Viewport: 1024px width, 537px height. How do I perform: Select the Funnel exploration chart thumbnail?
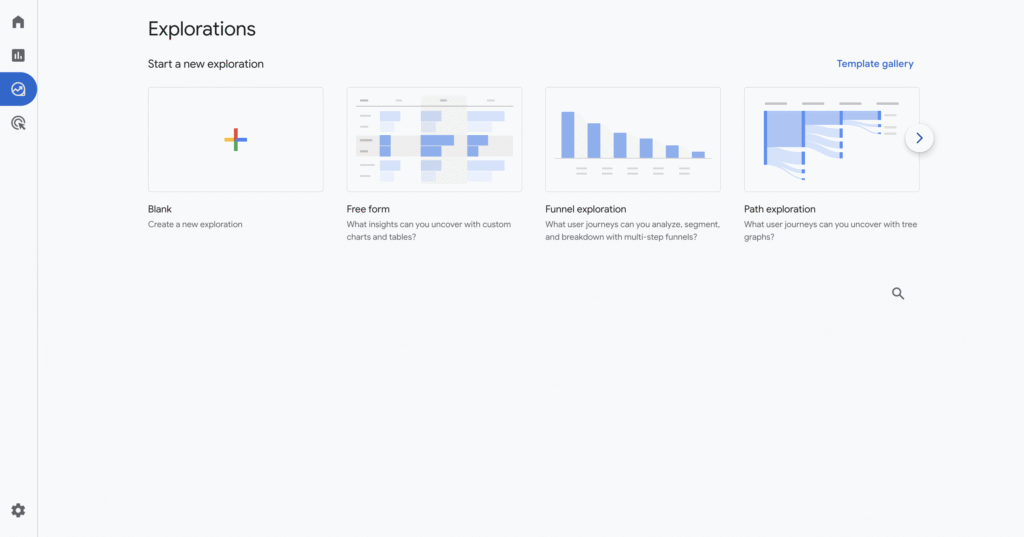(x=632, y=139)
